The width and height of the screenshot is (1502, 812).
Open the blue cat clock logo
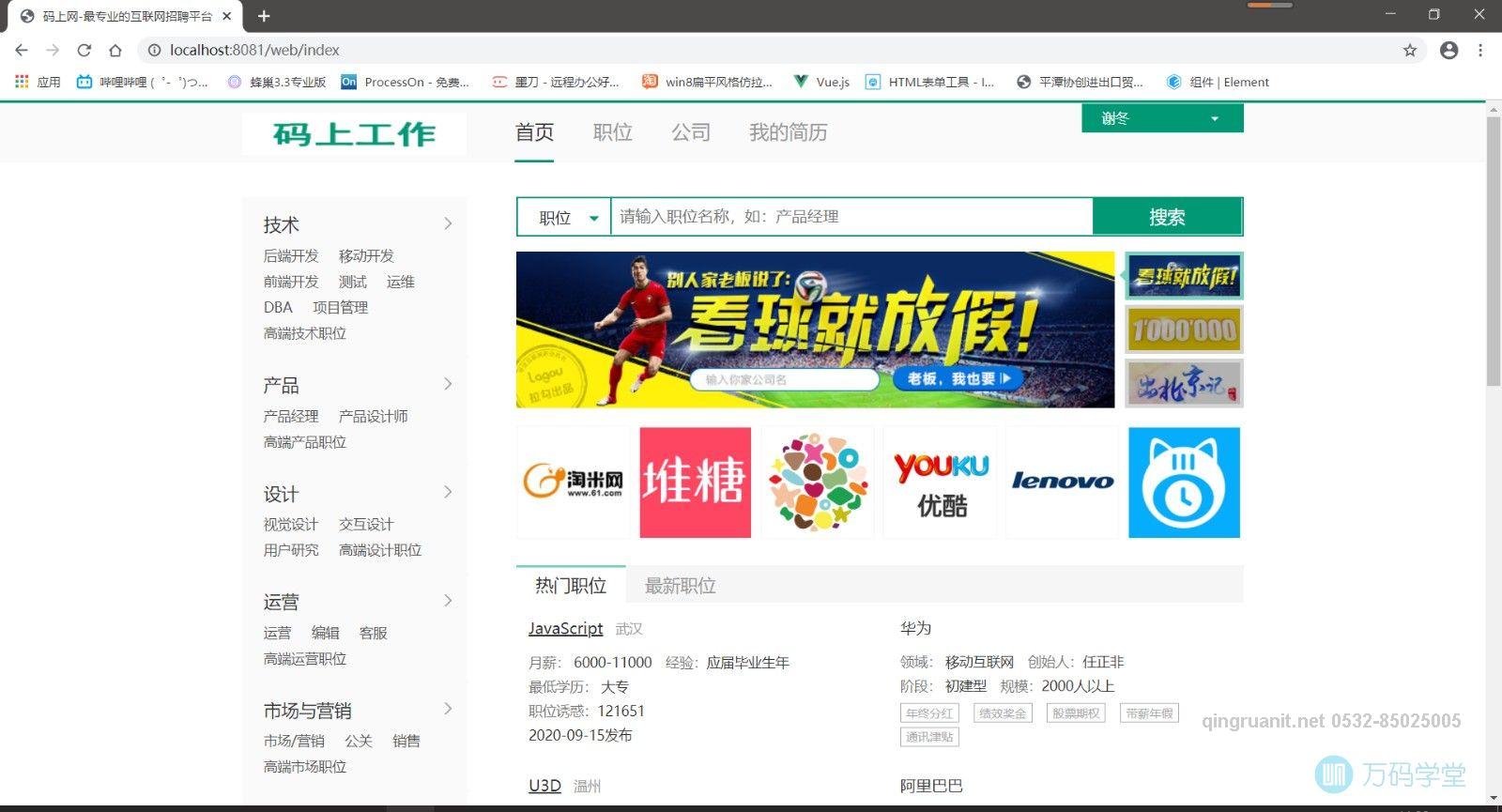(1184, 483)
